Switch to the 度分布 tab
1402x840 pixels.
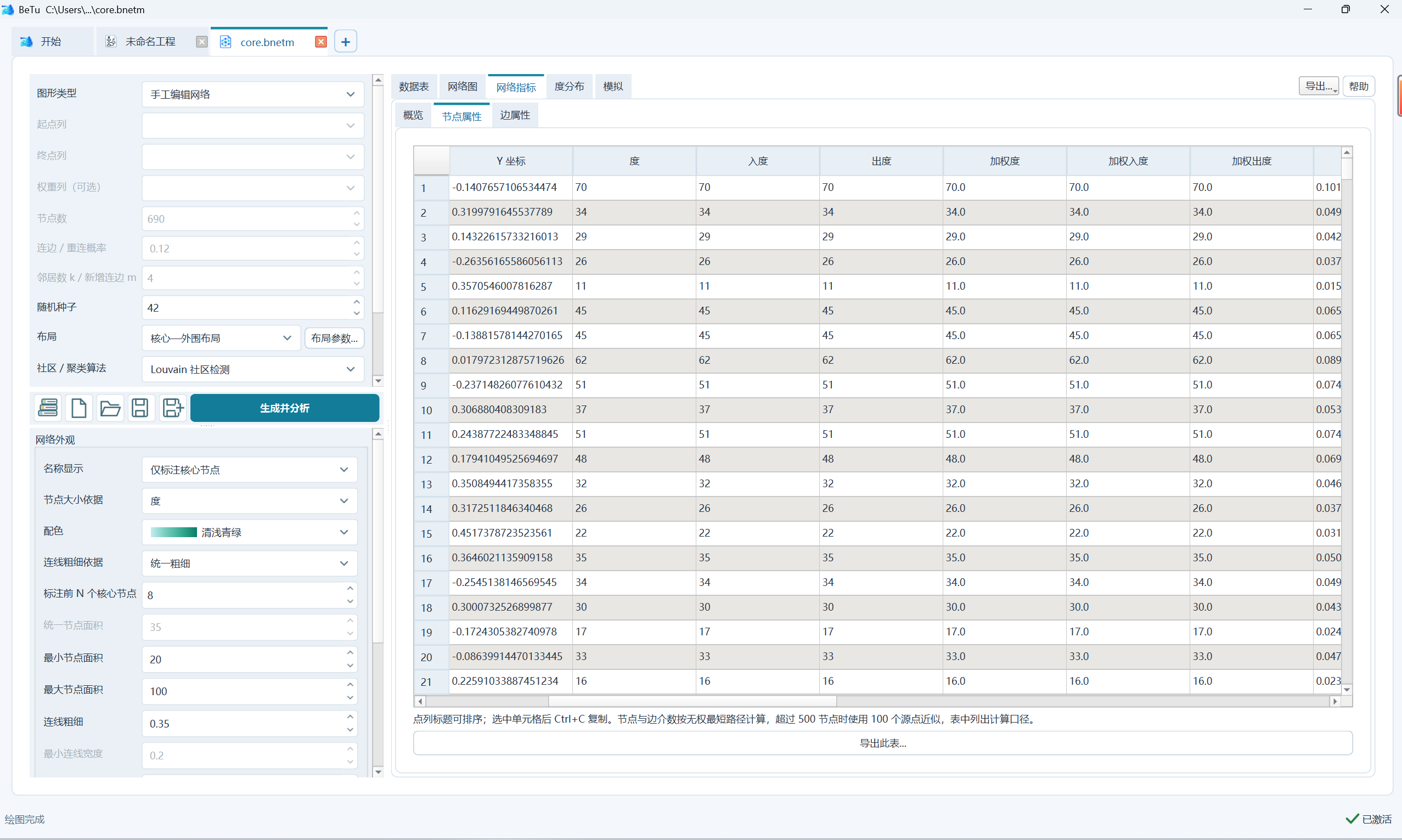569,87
